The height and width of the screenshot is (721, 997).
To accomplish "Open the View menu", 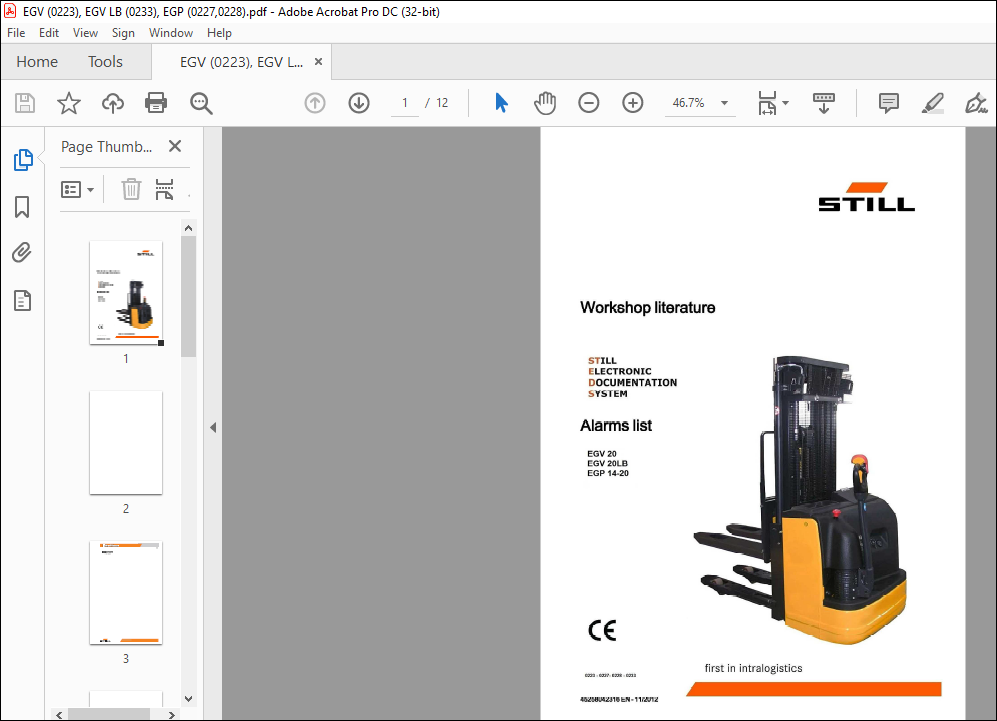I will [85, 33].
